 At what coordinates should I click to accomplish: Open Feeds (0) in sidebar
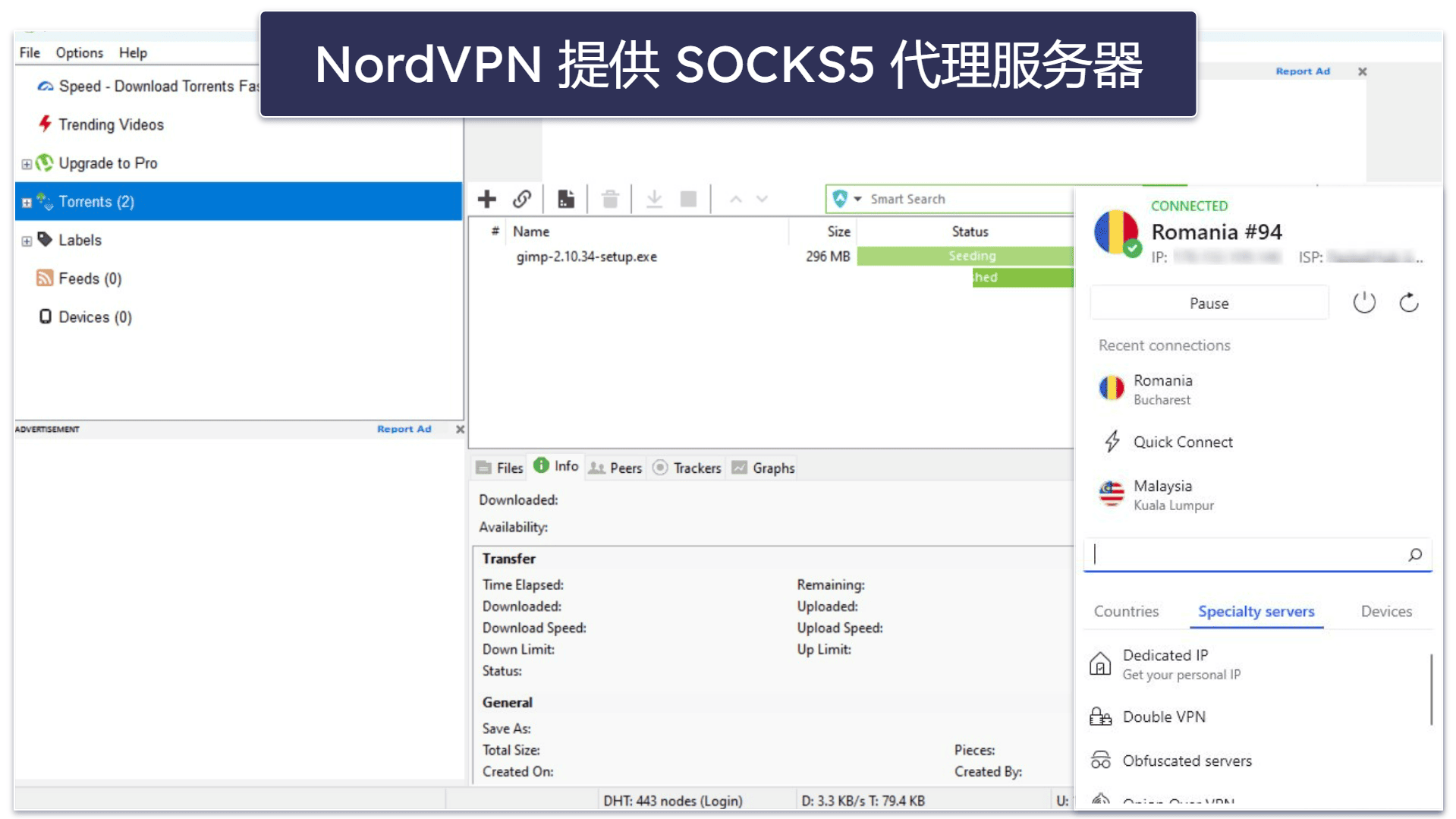pyautogui.click(x=90, y=279)
